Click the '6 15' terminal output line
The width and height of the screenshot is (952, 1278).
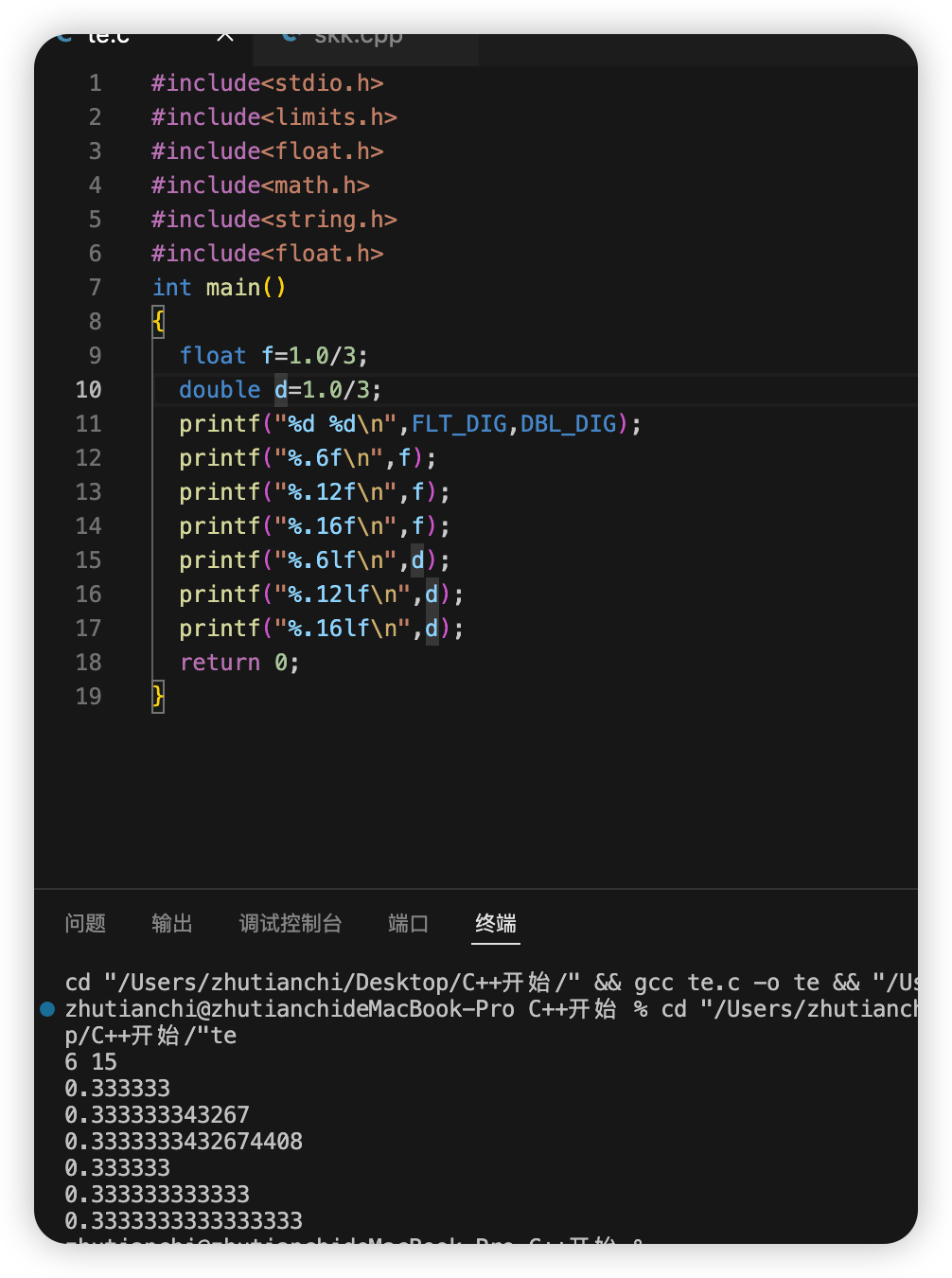pos(91,1062)
